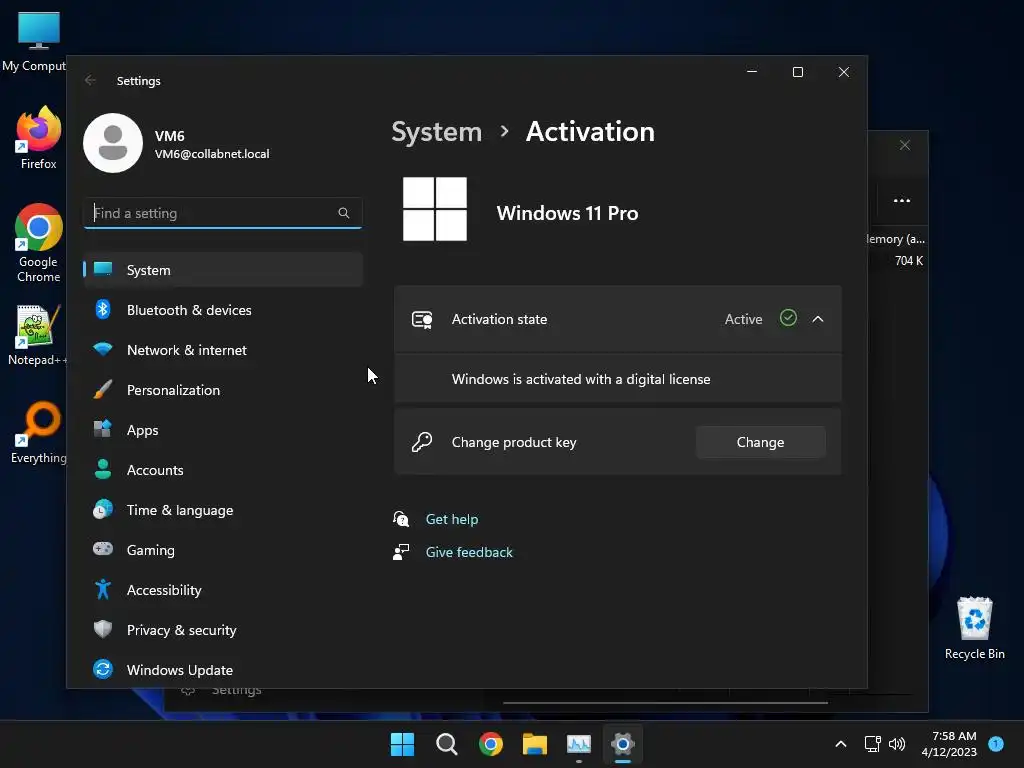This screenshot has height=768, width=1024.
Task: Open Time & language settings
Action: click(223, 510)
